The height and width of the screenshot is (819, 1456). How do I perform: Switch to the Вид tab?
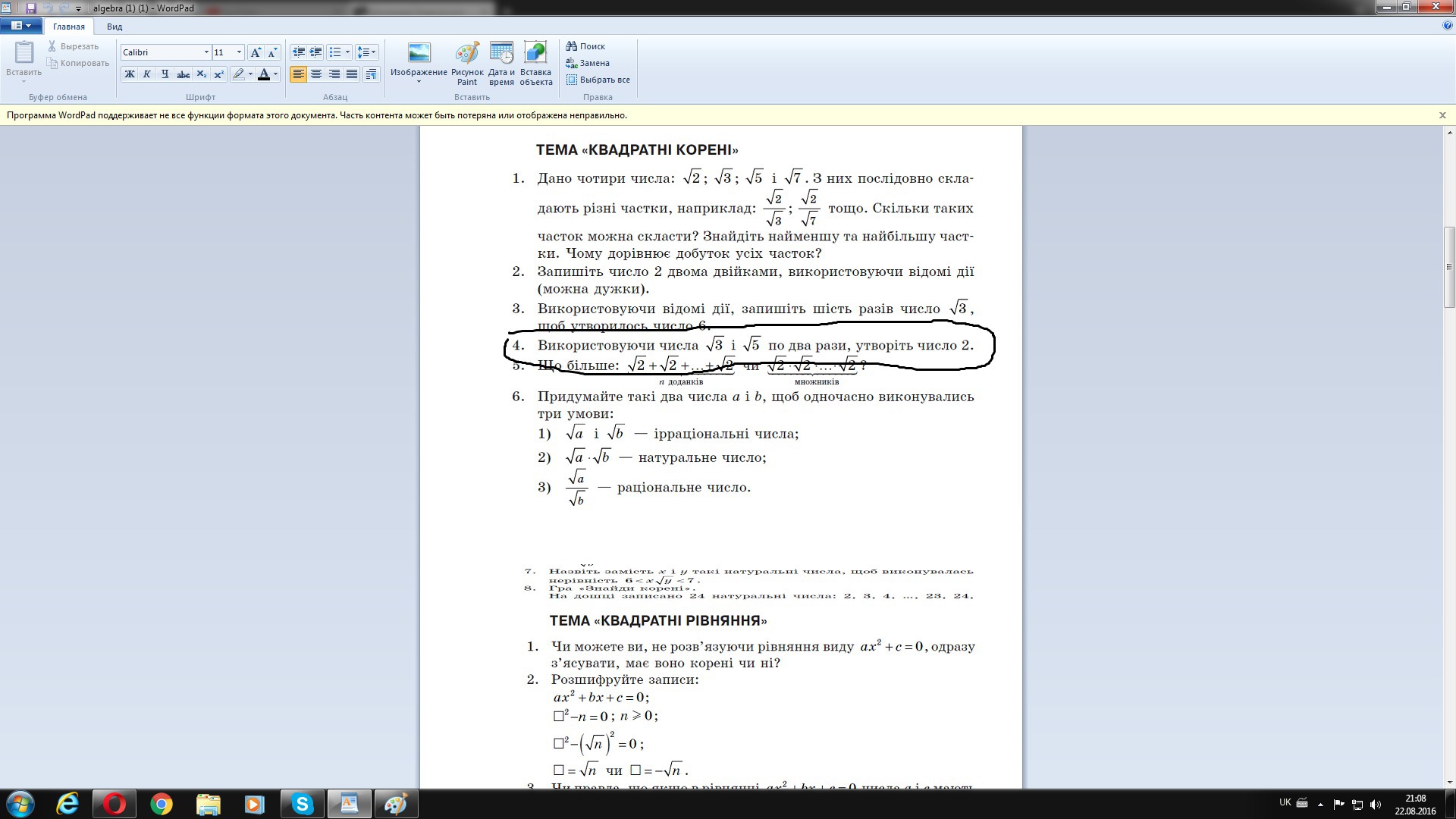(x=115, y=27)
